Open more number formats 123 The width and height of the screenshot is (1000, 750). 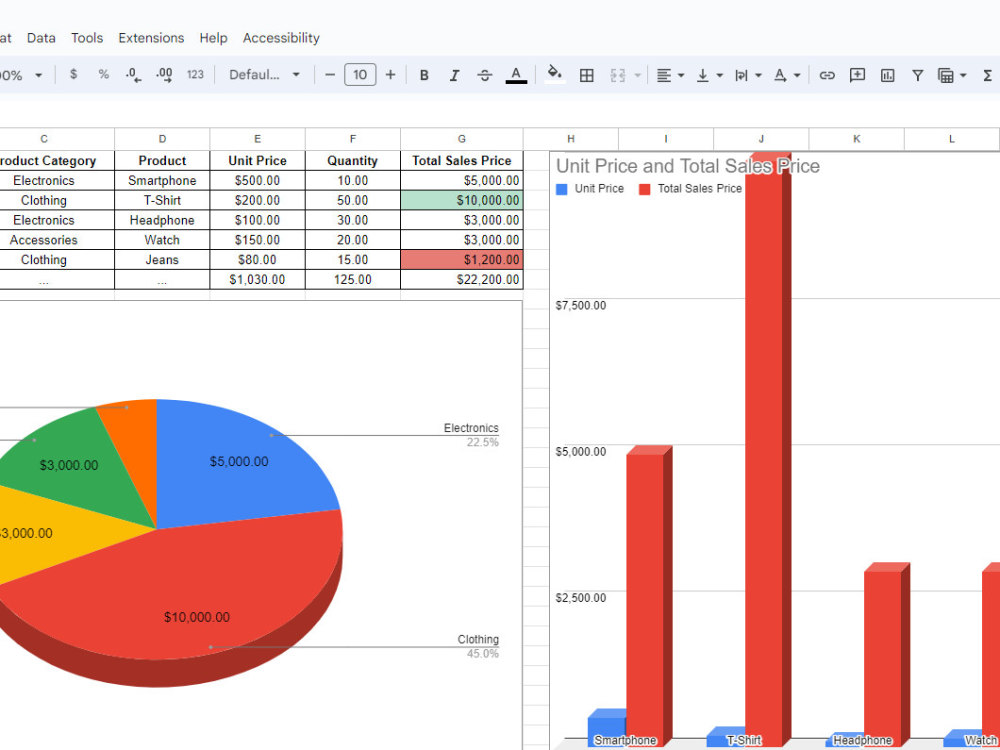(195, 75)
